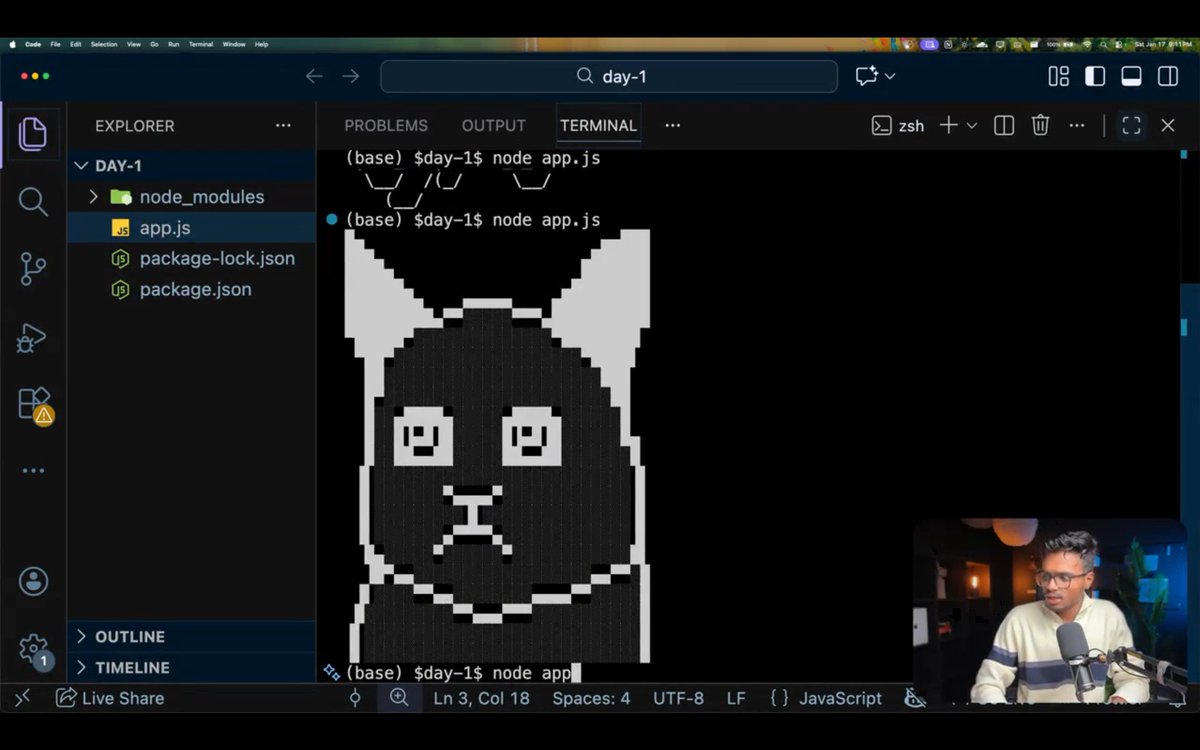This screenshot has width=1200, height=750.
Task: Open the Manage gear icon
Action: click(34, 650)
